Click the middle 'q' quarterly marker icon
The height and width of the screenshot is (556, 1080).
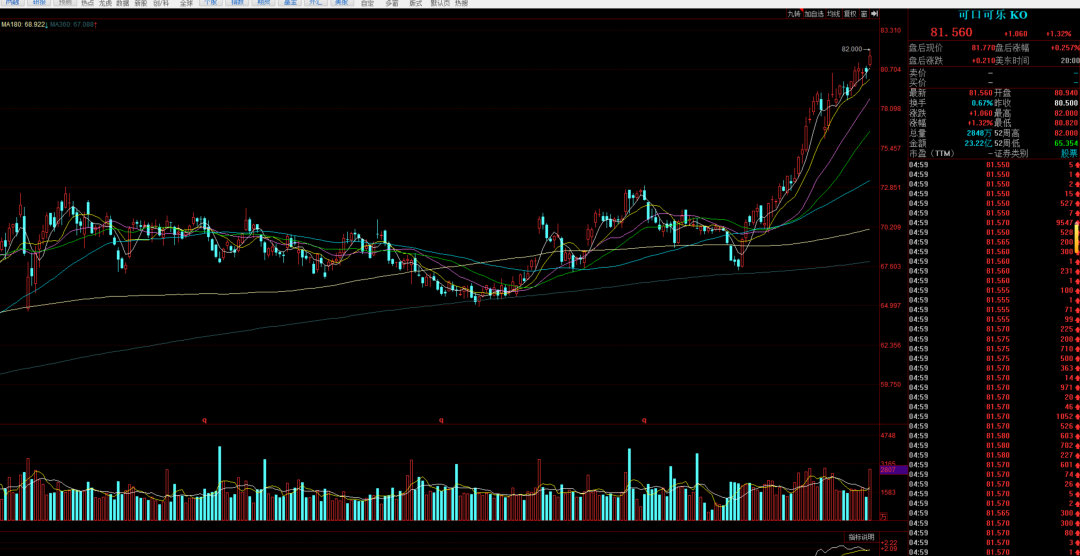tap(441, 420)
